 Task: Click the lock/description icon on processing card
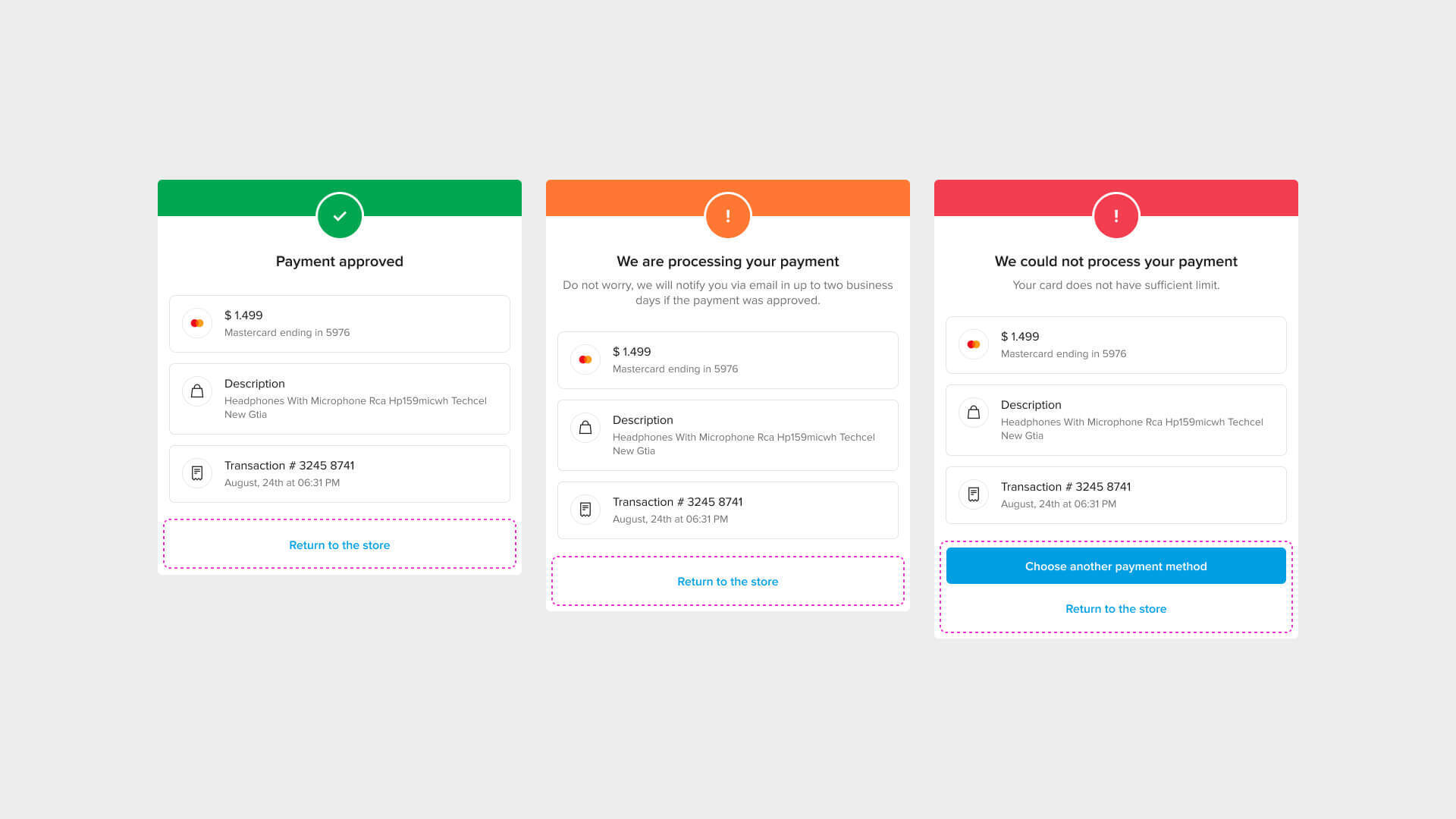pos(585,427)
